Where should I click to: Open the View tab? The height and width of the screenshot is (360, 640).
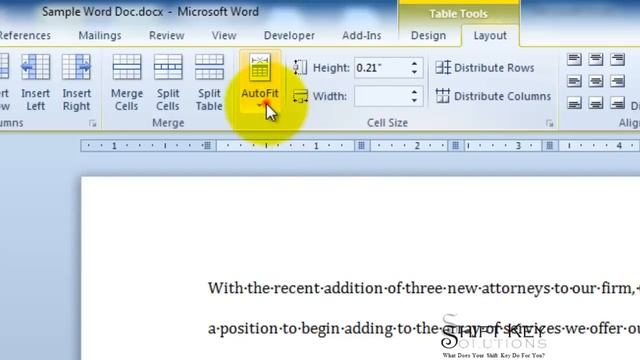click(224, 36)
